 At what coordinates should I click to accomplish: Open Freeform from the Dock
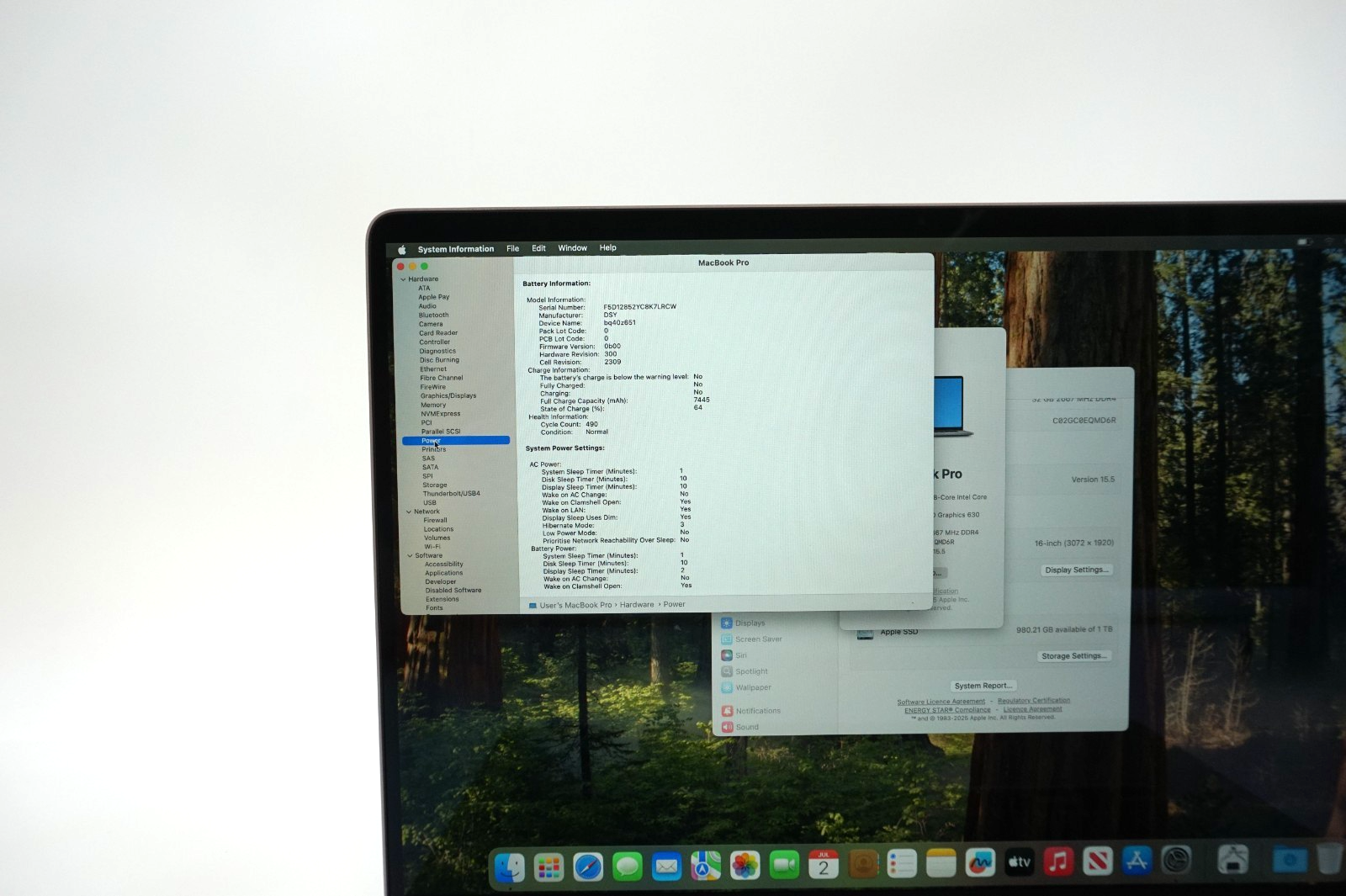click(x=980, y=862)
